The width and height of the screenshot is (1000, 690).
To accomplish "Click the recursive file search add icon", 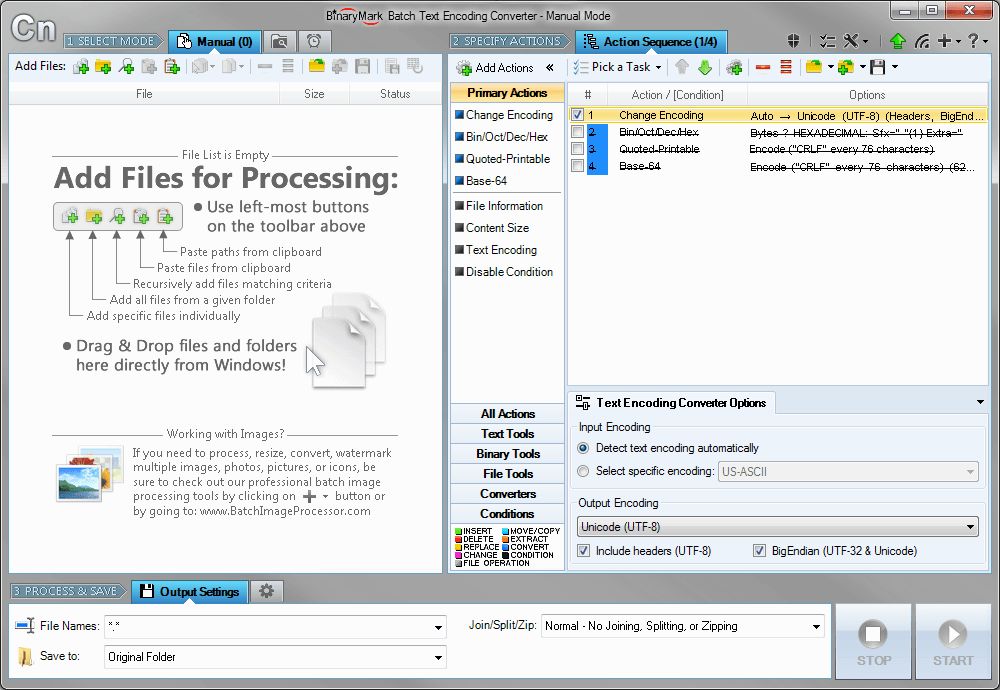I will pyautogui.click(x=126, y=67).
